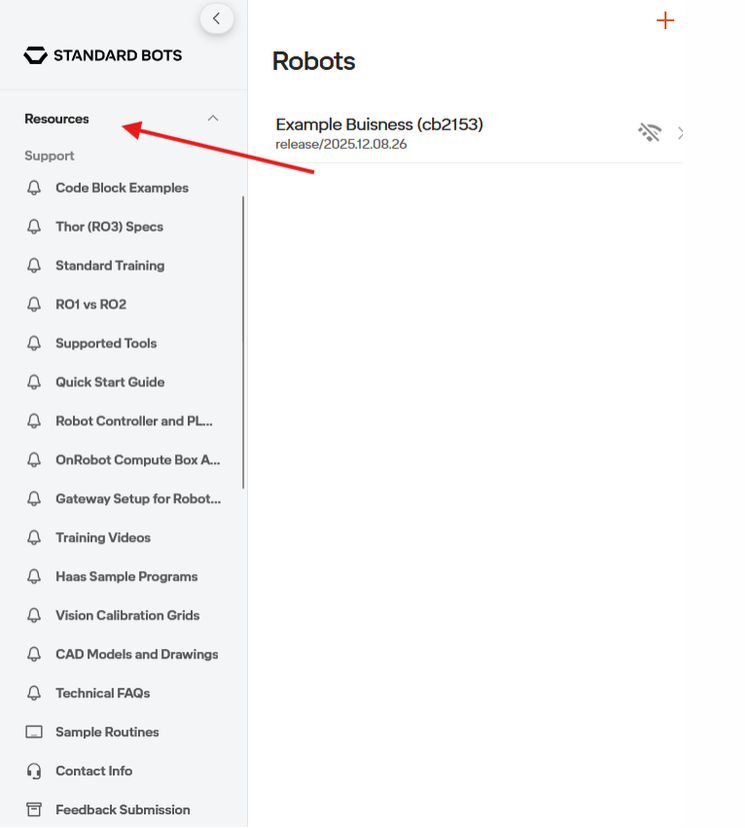
Task: Click the sidebar vertical scrollbar
Action: 243,342
